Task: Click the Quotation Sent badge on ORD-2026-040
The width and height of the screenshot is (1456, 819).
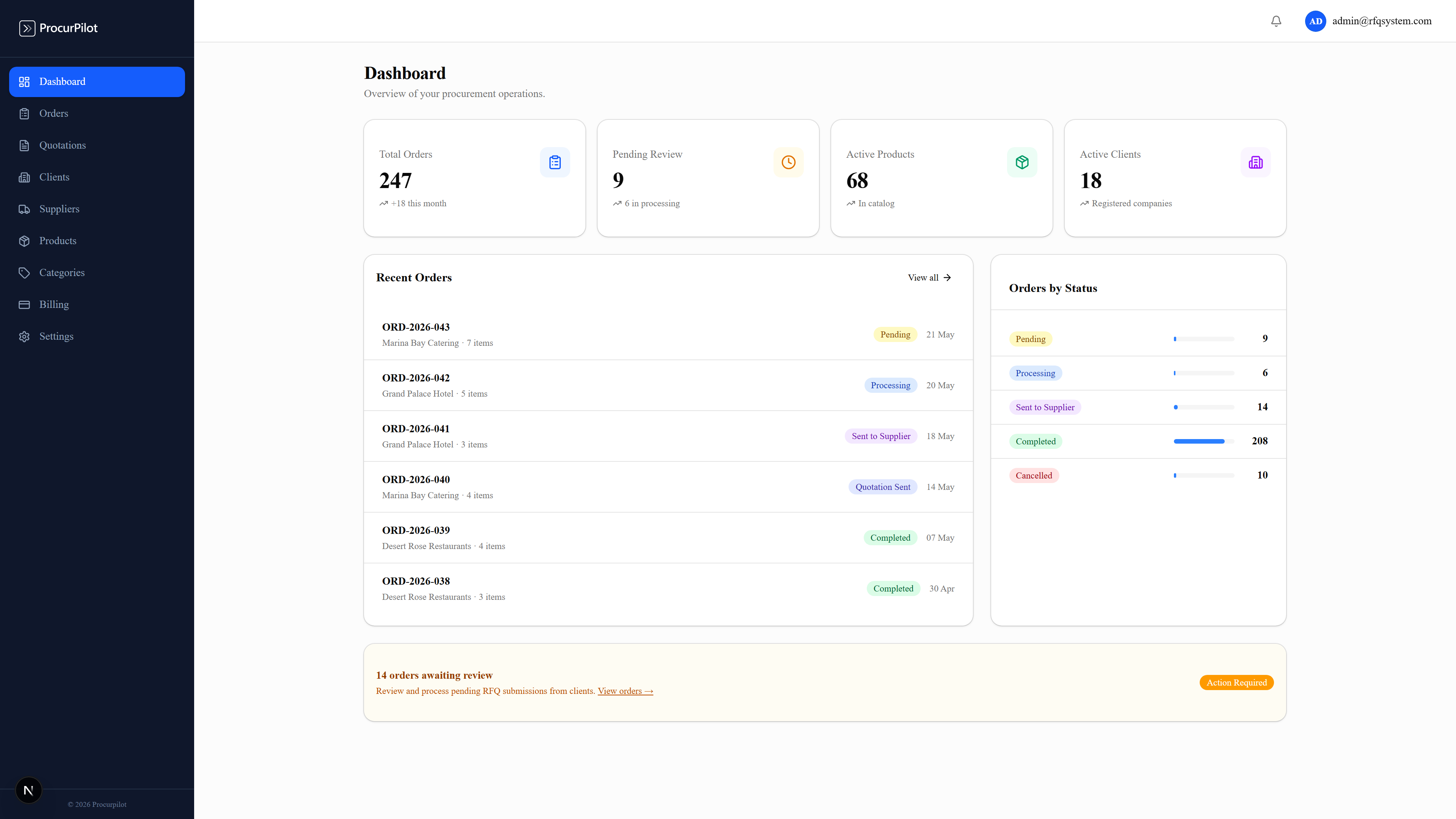Action: click(882, 487)
